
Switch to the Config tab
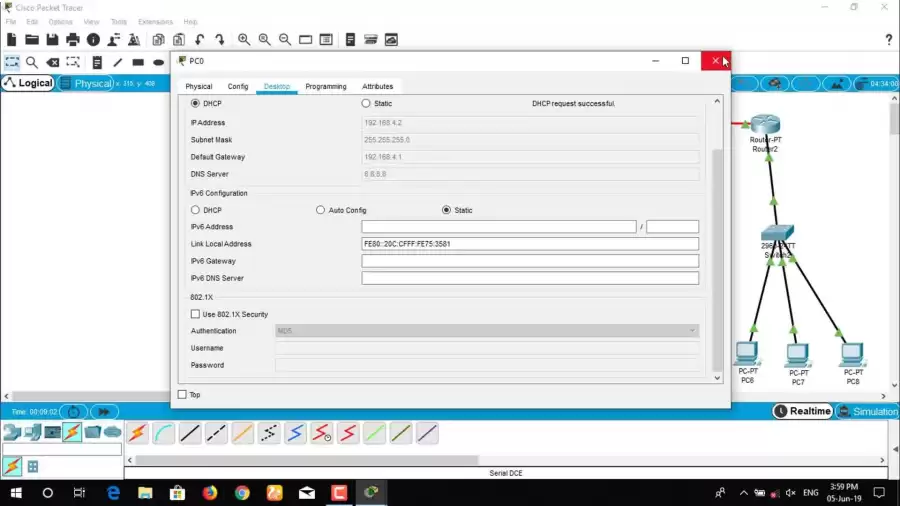pyautogui.click(x=238, y=87)
